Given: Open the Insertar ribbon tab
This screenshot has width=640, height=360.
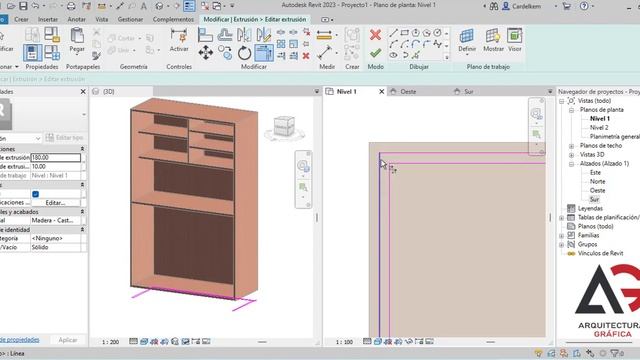Looking at the screenshot, I should pos(48,19).
